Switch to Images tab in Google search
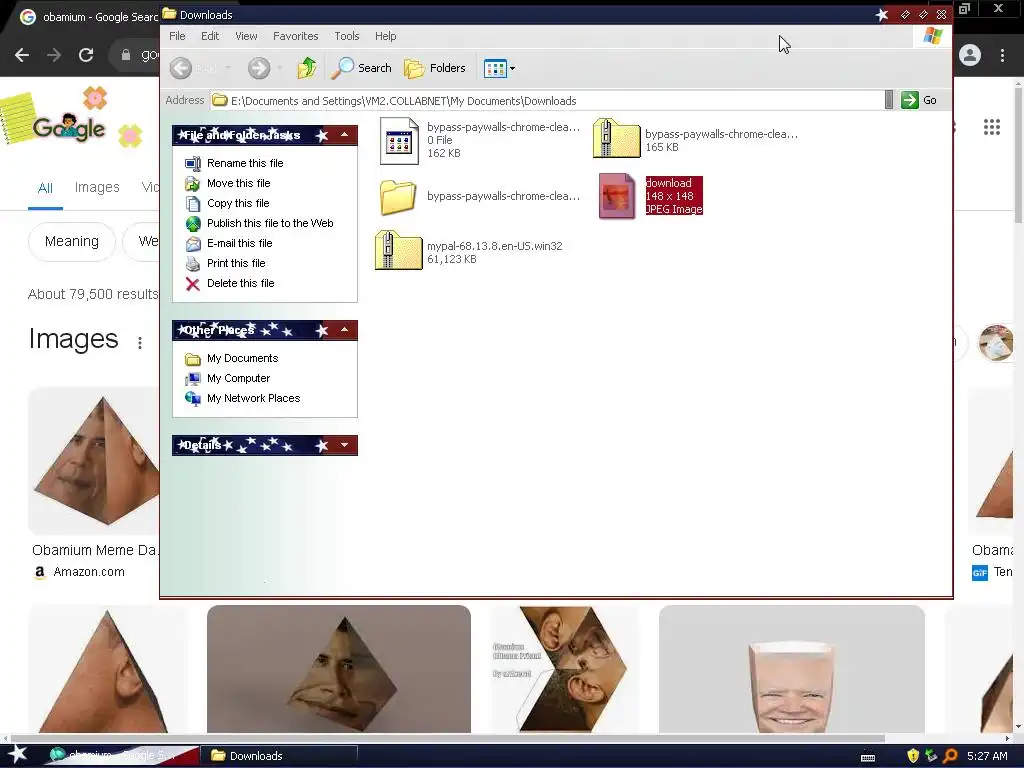 pos(97,187)
